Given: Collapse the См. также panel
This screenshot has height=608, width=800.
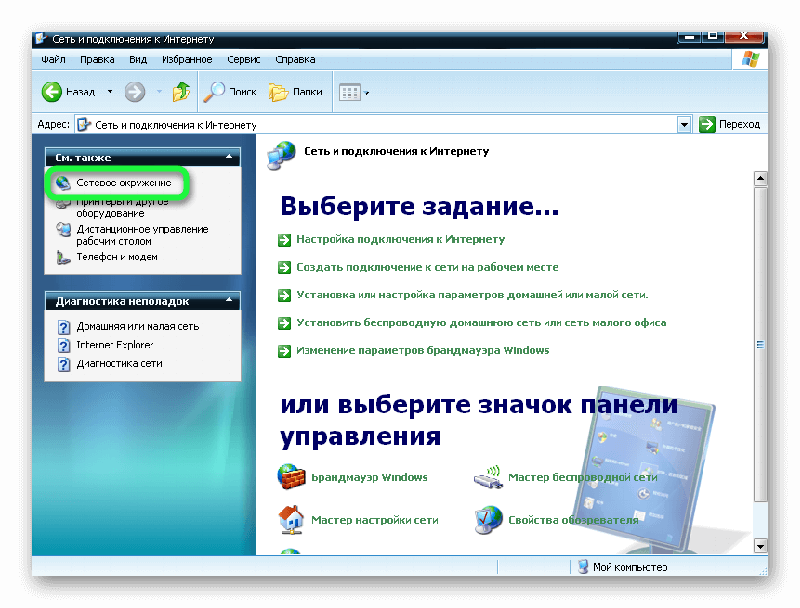Looking at the screenshot, I should pos(229,157).
